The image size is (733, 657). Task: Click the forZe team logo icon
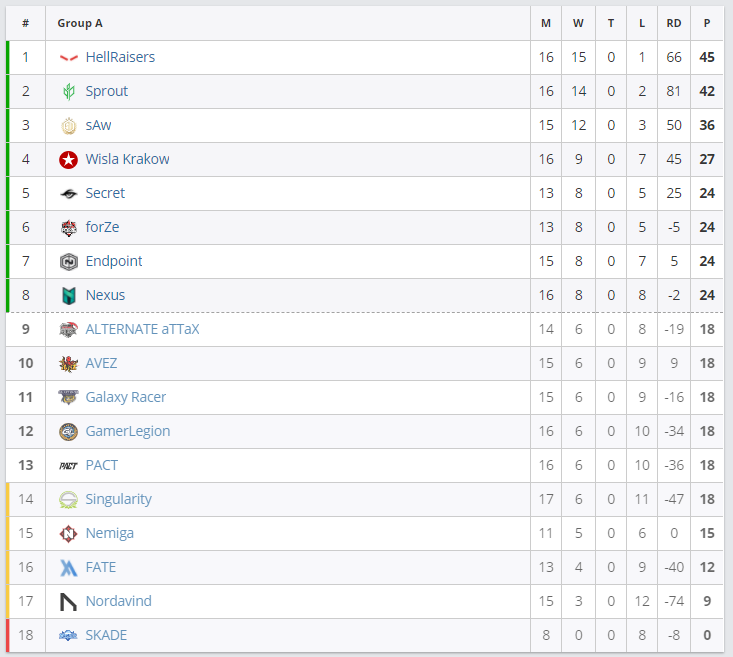tap(68, 228)
